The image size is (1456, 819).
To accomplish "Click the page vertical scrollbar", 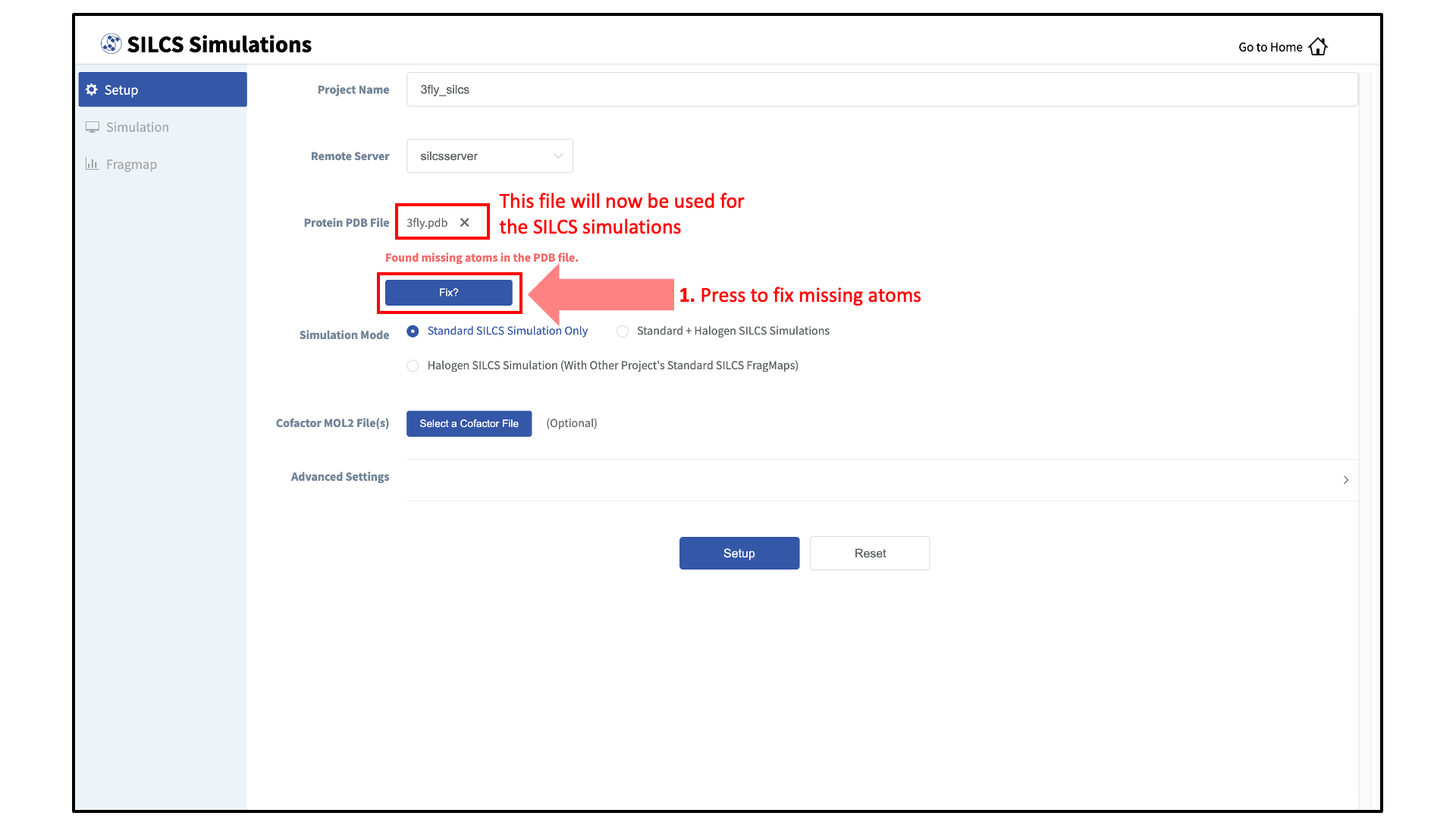I will click(1365, 440).
